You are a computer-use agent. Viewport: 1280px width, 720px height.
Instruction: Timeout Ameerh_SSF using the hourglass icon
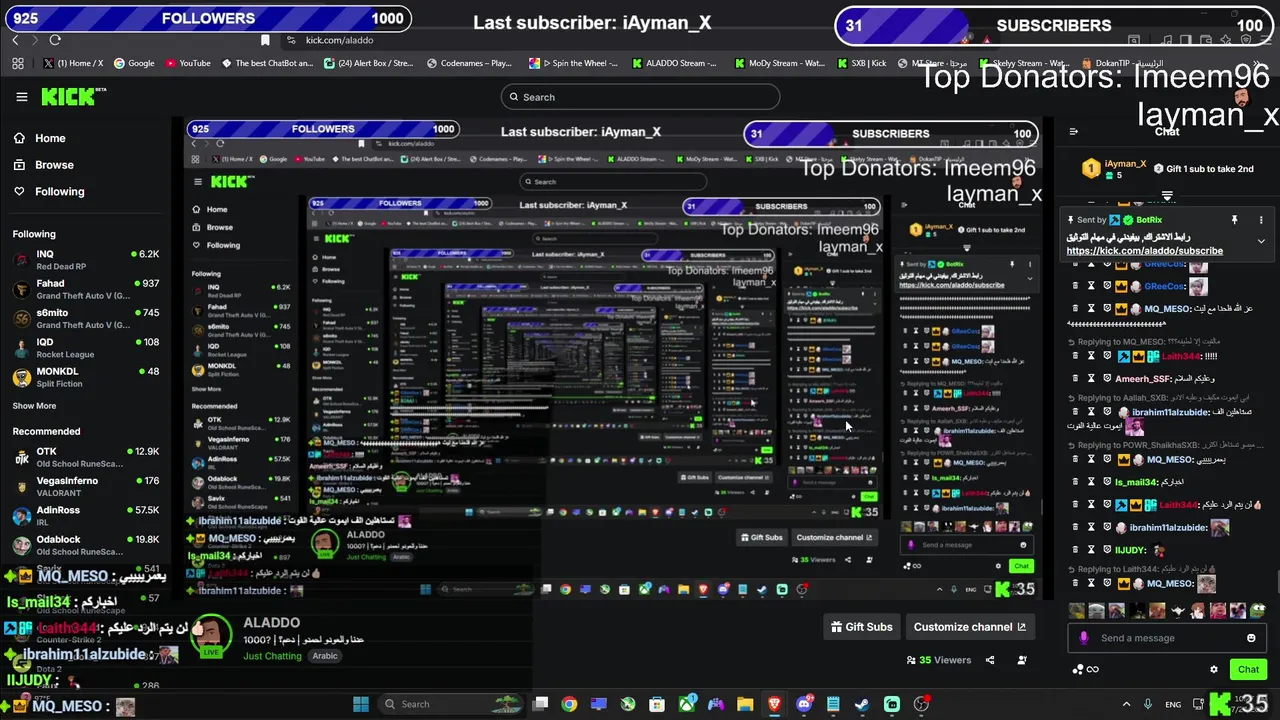click(1091, 379)
